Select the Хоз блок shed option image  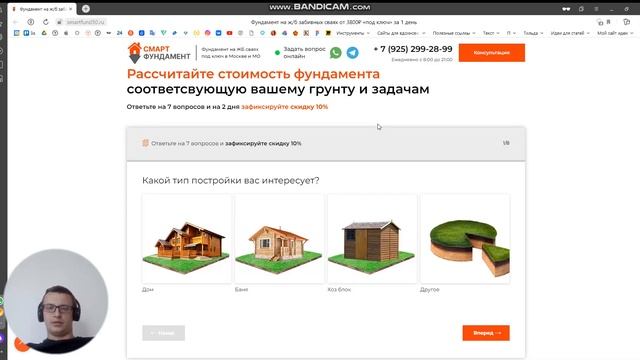tap(372, 239)
